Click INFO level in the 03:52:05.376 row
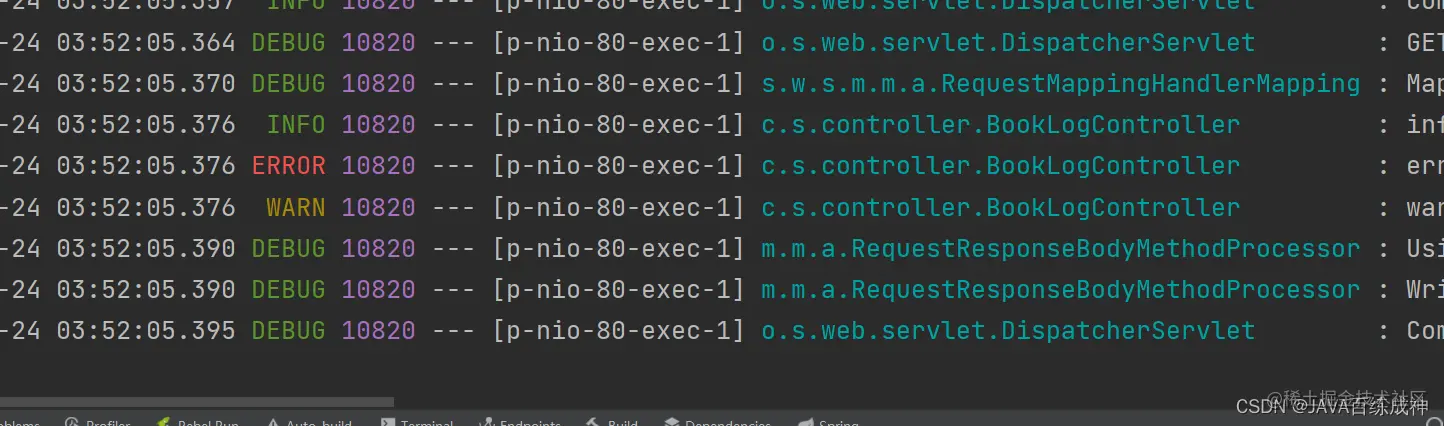Image resolution: width=1444 pixels, height=426 pixels. [296, 125]
